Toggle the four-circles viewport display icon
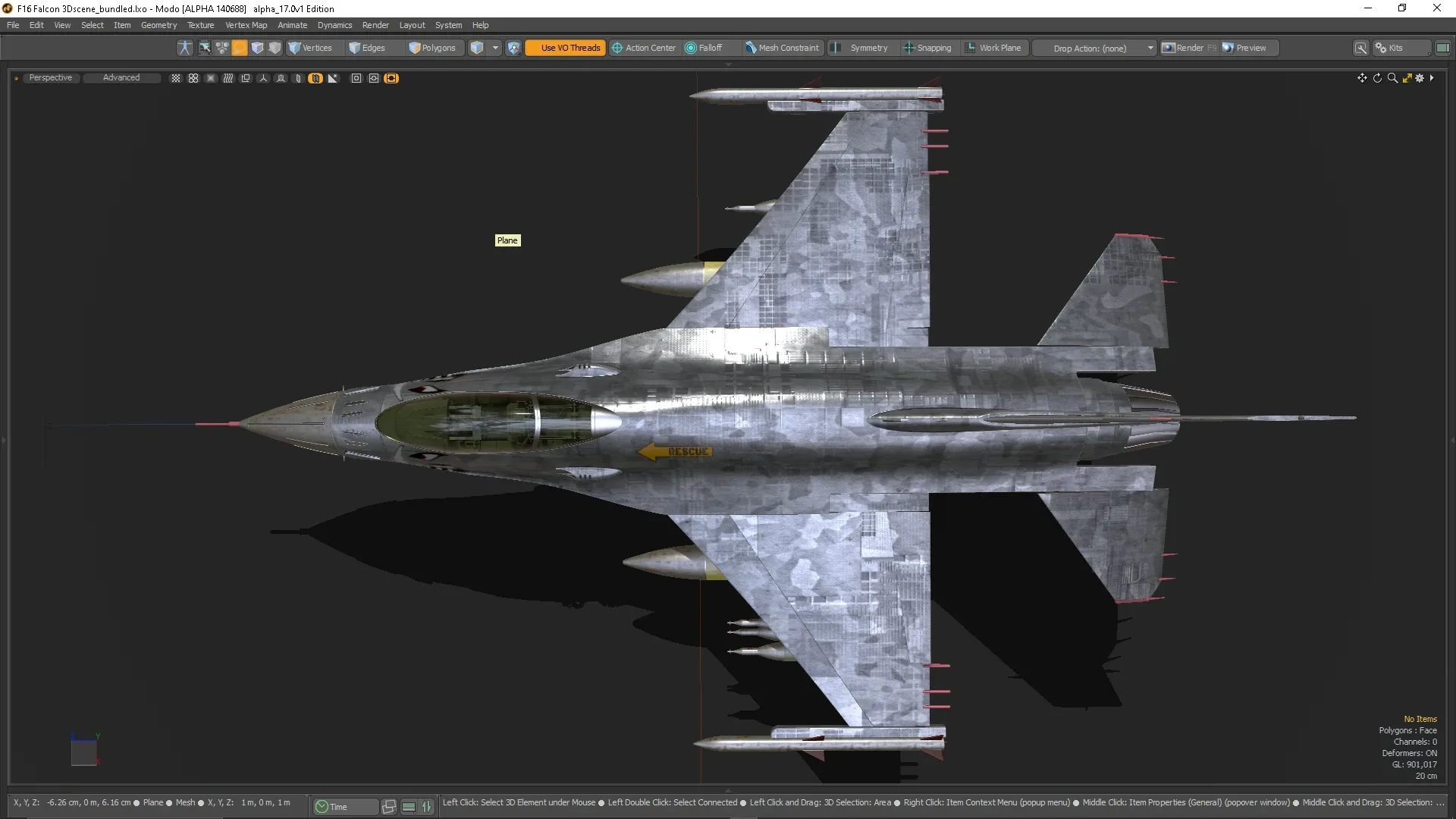This screenshot has height=819, width=1456. 193,78
